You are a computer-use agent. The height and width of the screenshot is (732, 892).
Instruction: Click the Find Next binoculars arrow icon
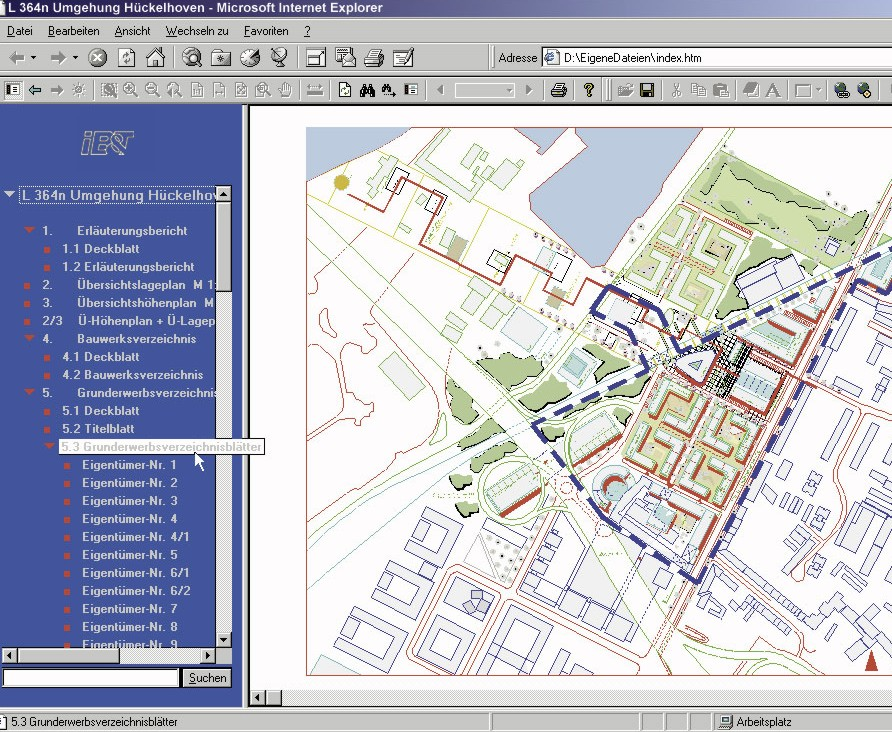point(389,90)
